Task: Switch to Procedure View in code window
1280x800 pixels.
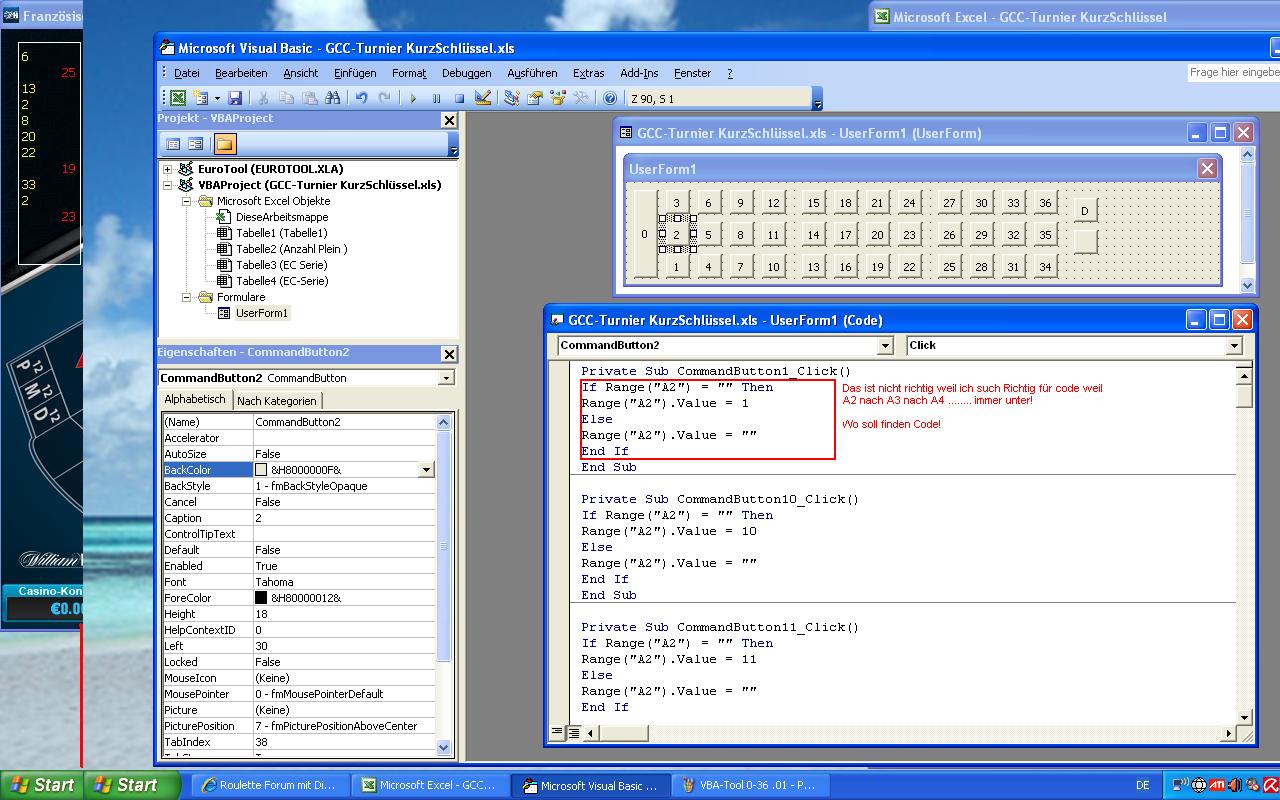Action: click(558, 733)
